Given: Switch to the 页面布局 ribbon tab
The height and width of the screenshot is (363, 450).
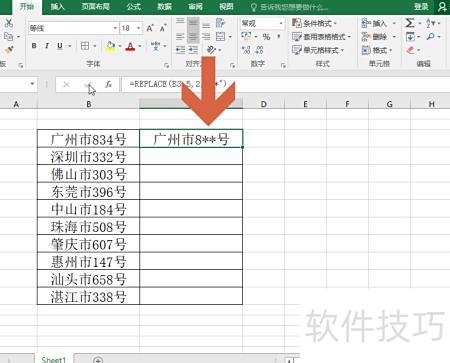Looking at the screenshot, I should click(x=95, y=7).
